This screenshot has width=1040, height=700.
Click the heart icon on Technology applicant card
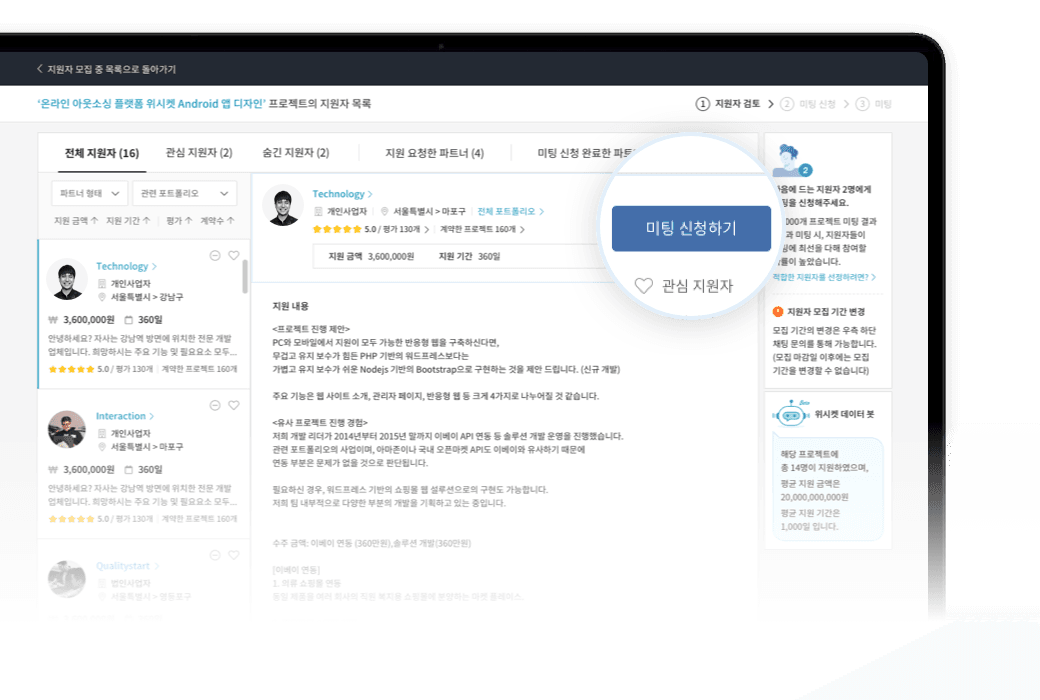234,255
